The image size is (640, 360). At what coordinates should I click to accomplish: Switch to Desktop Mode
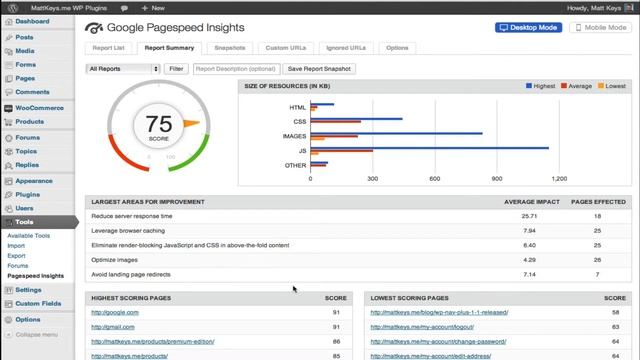coord(529,27)
